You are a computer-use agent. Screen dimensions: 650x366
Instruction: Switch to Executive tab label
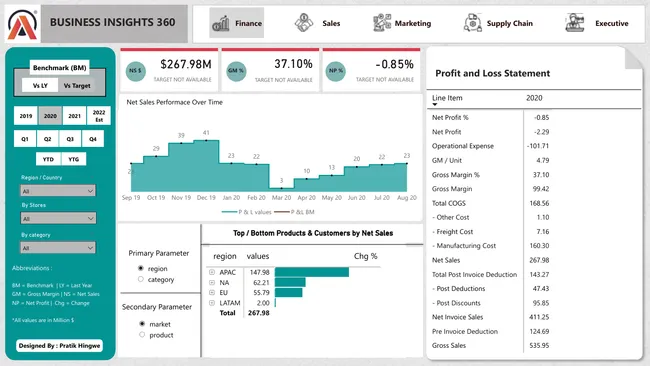tap(612, 24)
